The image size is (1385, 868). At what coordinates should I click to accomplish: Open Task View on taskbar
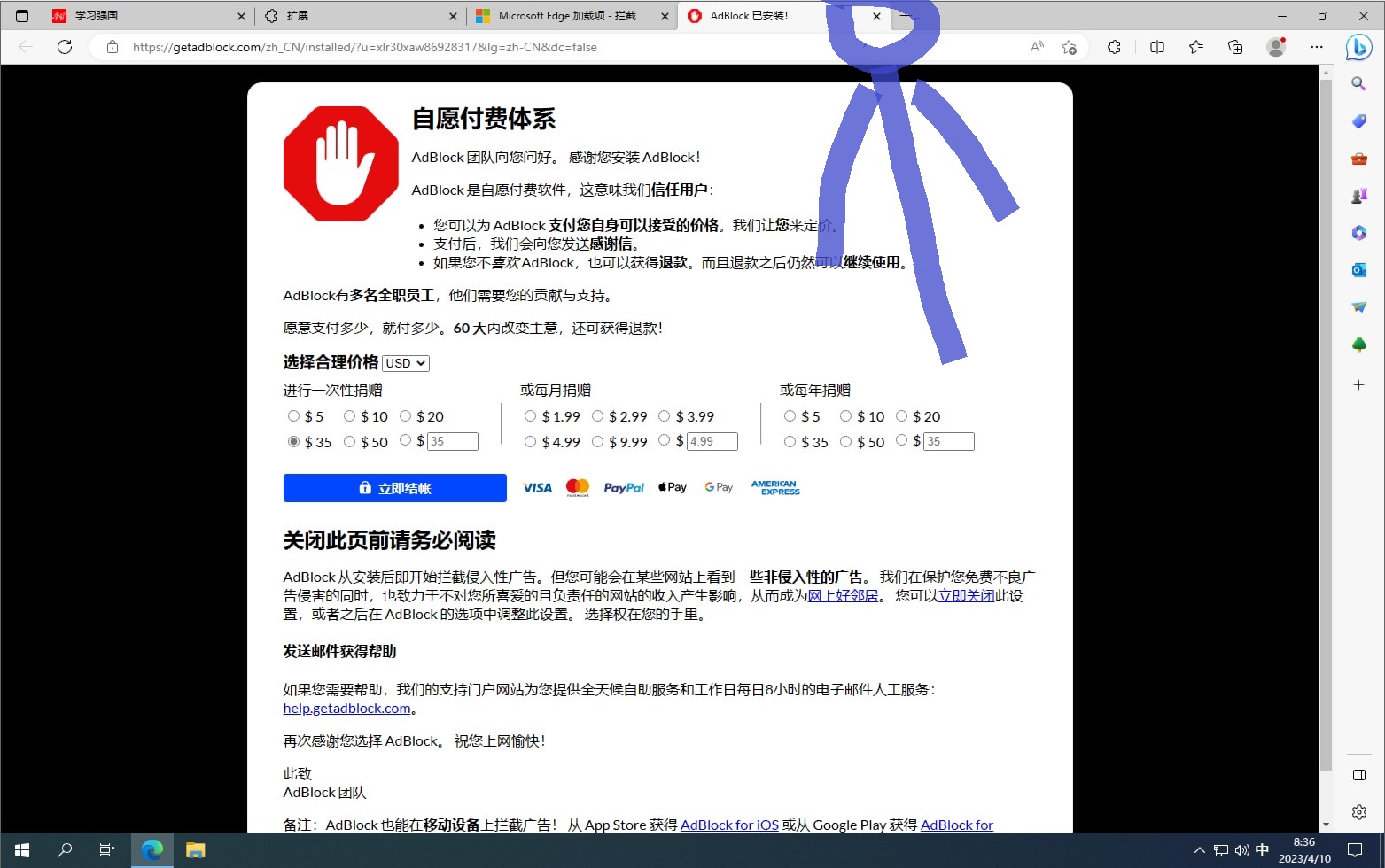click(x=107, y=850)
